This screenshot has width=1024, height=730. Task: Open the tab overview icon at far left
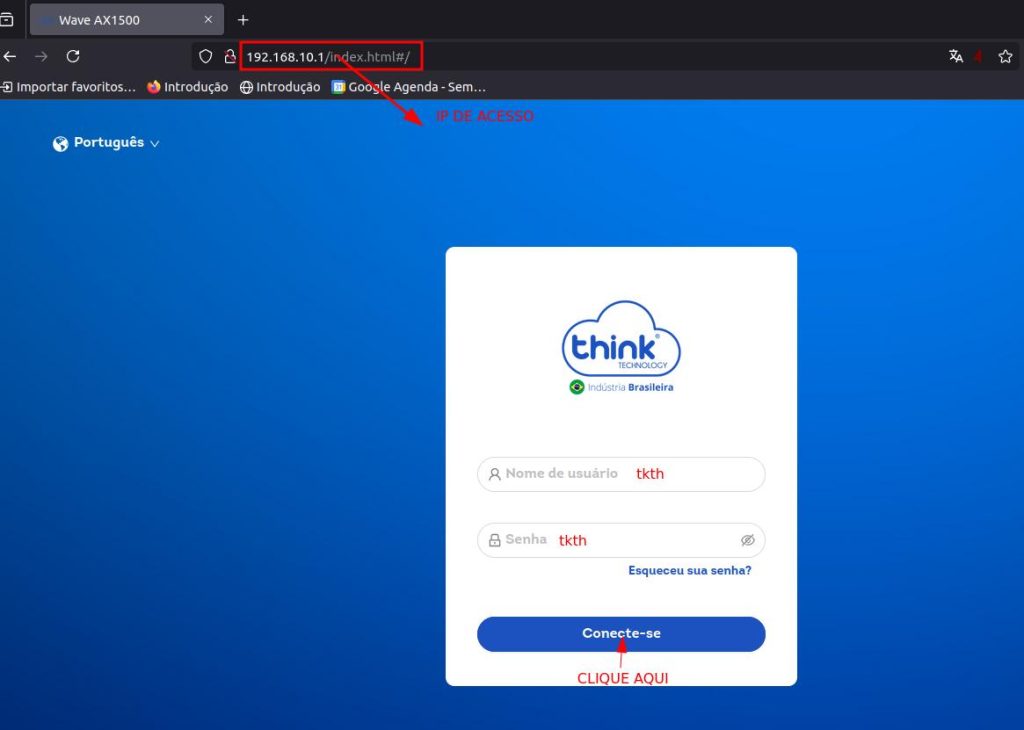7,20
